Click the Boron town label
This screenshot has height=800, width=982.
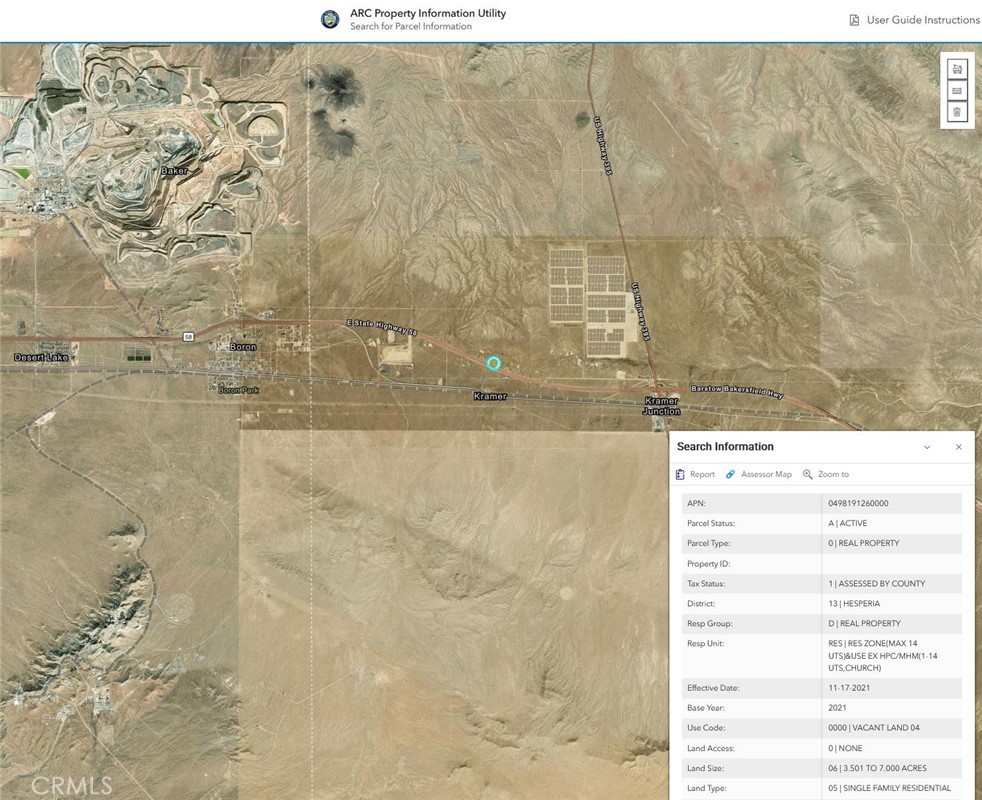coord(243,347)
